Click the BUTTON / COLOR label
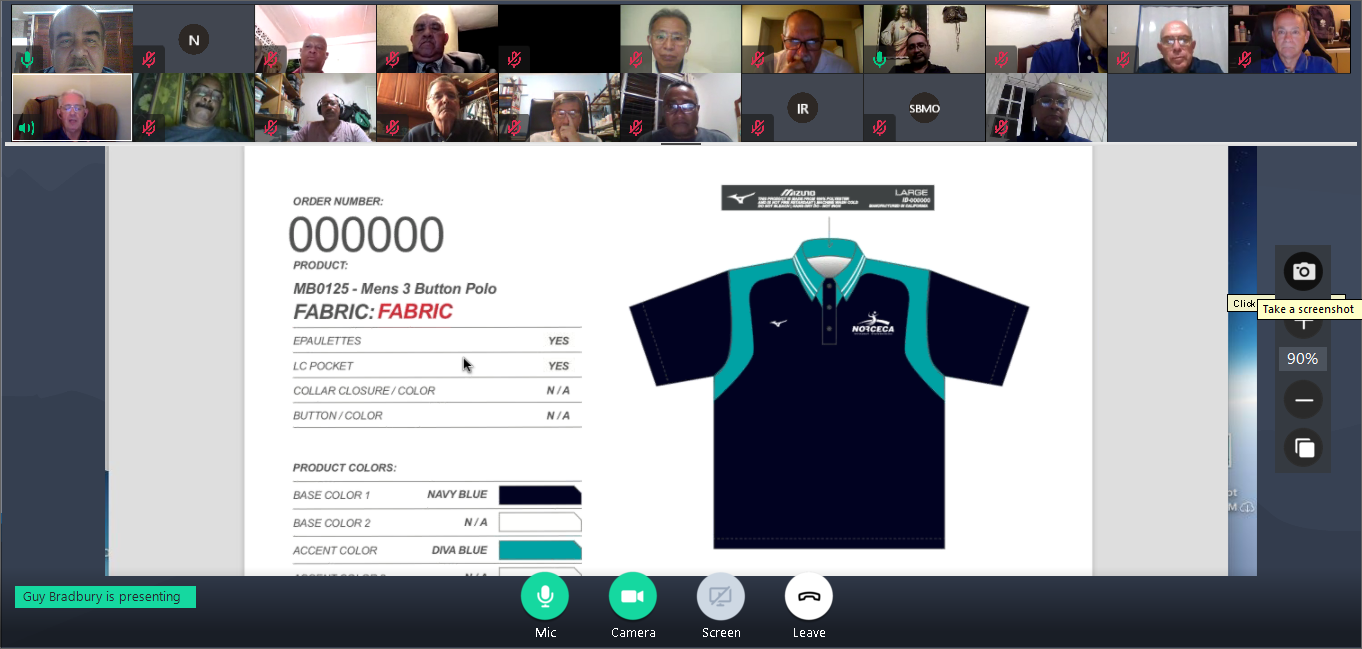 pyautogui.click(x=338, y=416)
